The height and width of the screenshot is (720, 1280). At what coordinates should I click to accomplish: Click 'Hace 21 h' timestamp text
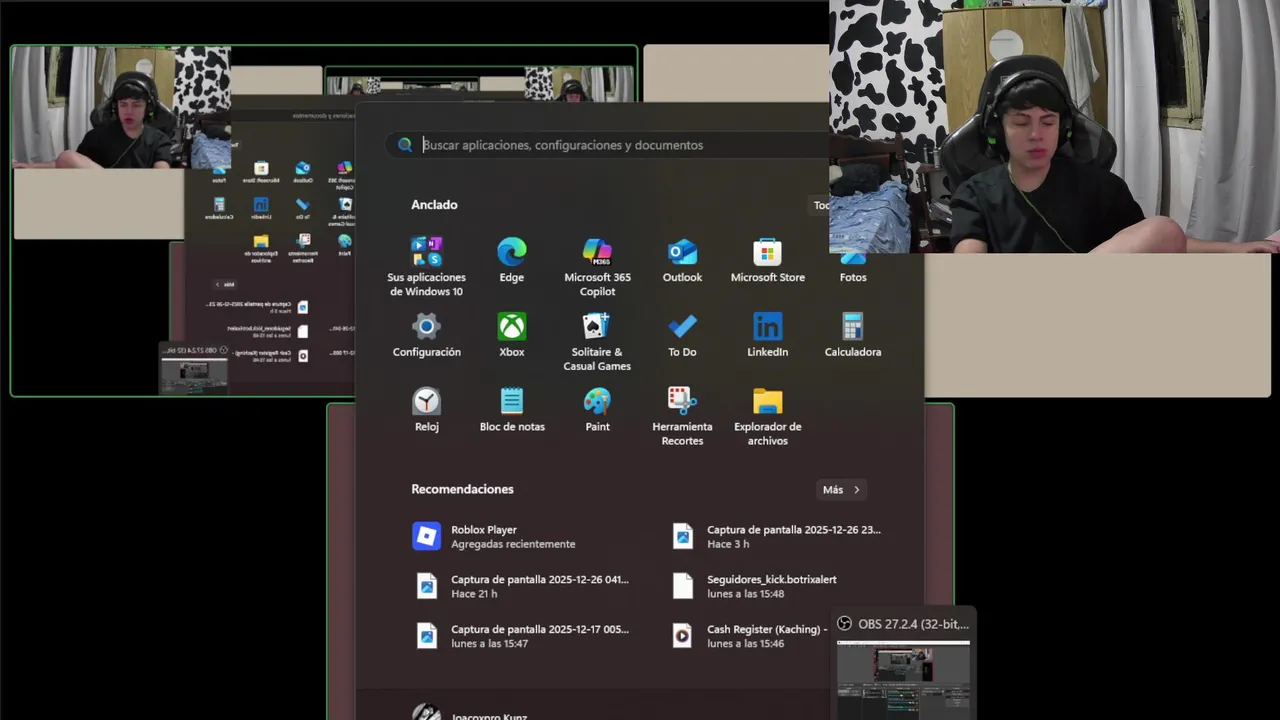[x=475, y=594]
